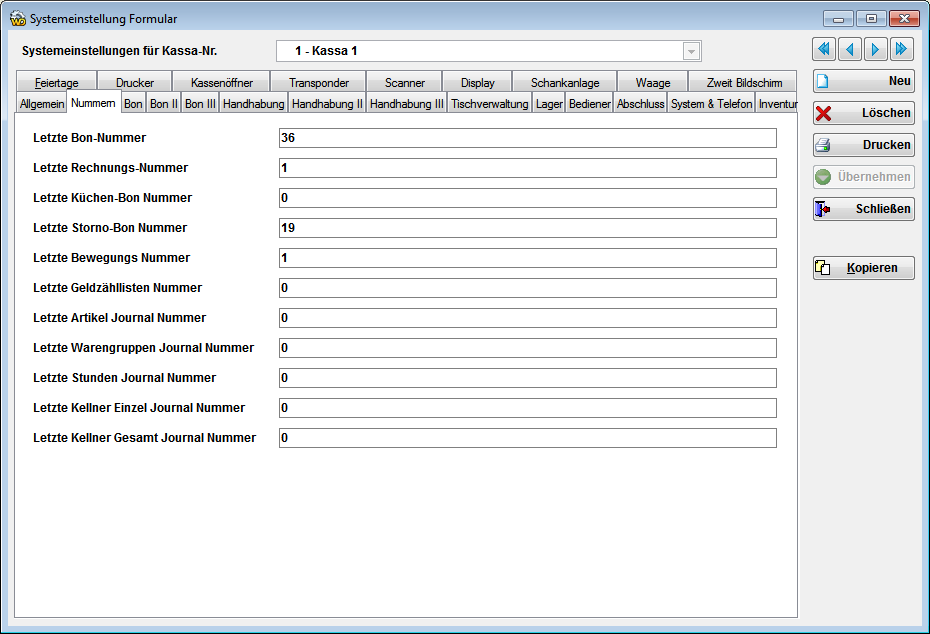Image resolution: width=930 pixels, height=634 pixels.
Task: Jump to first record with double-left arrow
Action: click(824, 49)
